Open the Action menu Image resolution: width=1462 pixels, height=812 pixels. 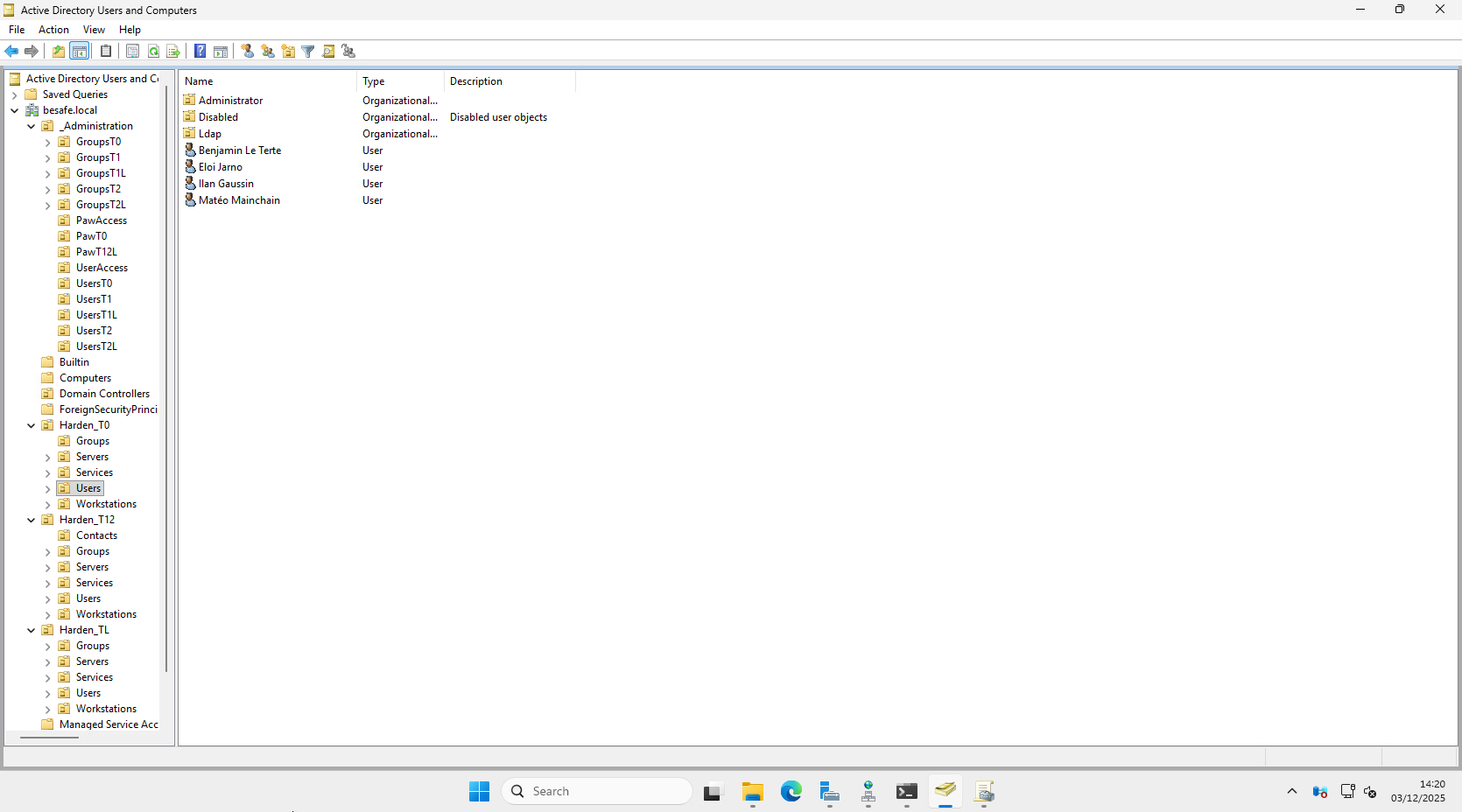[x=53, y=30]
